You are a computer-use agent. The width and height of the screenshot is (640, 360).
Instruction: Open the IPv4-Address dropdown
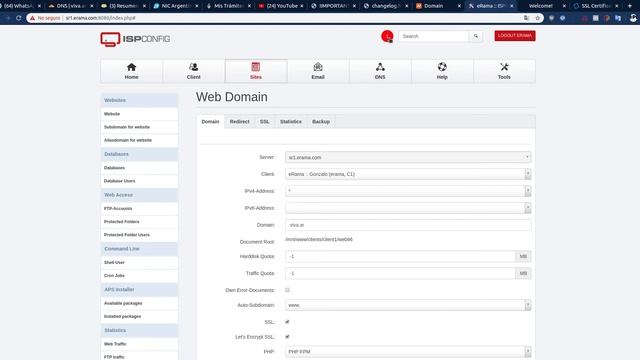408,191
